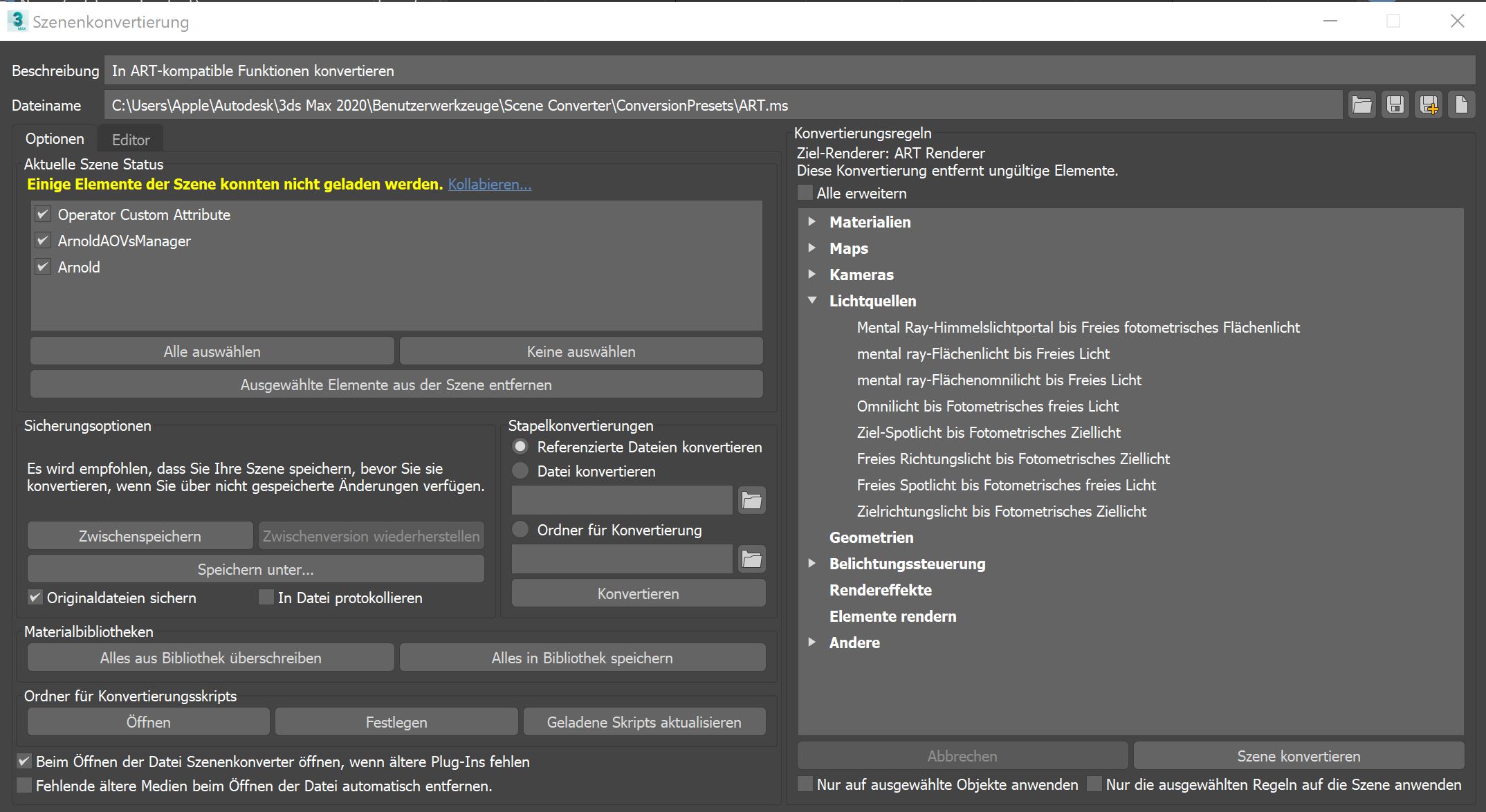
Task: Select Ziel-Spotlicht bis Fotometrisches Ziellicht
Action: 989,432
